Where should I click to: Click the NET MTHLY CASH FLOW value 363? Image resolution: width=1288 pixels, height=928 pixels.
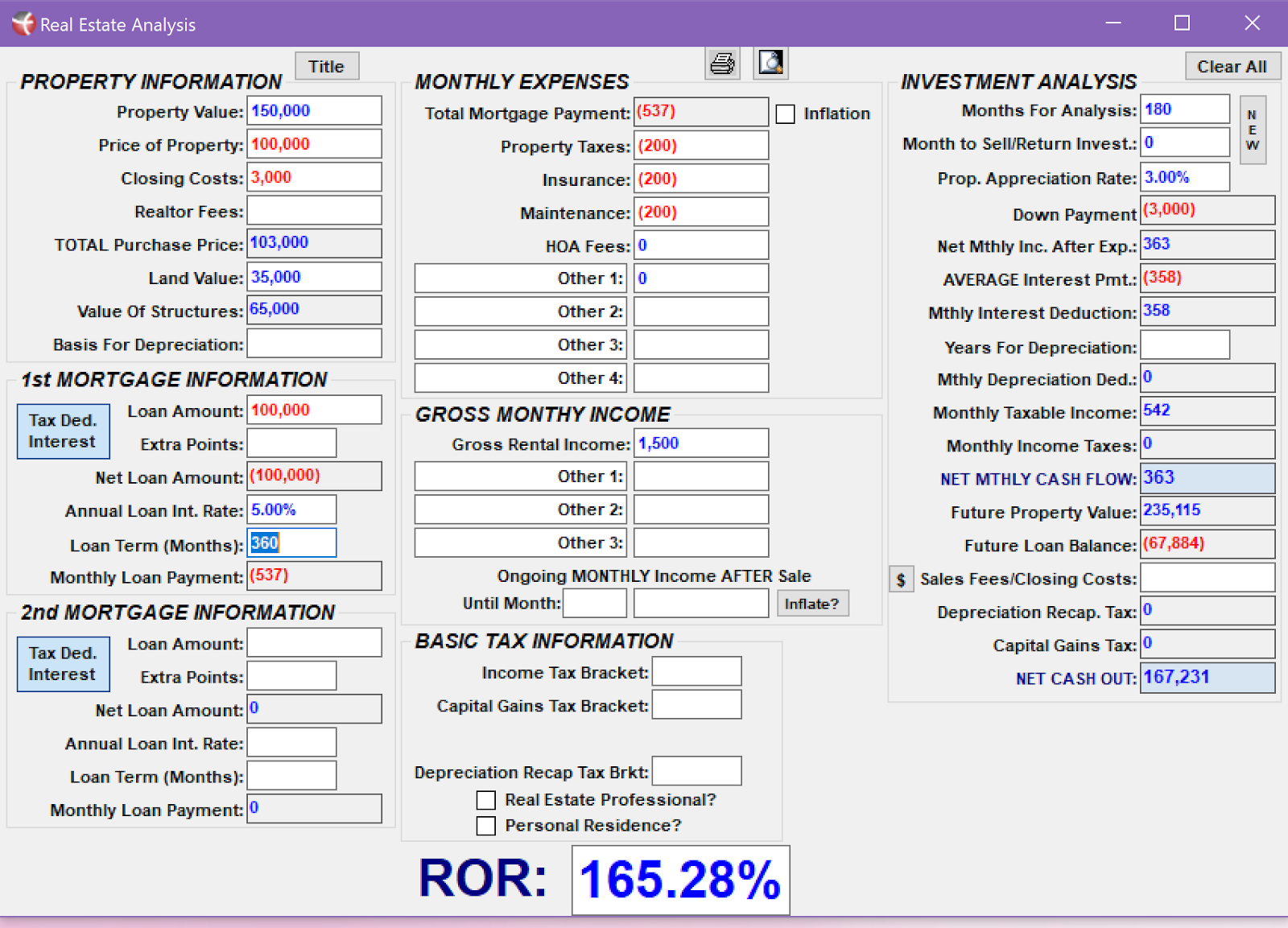pos(1207,478)
